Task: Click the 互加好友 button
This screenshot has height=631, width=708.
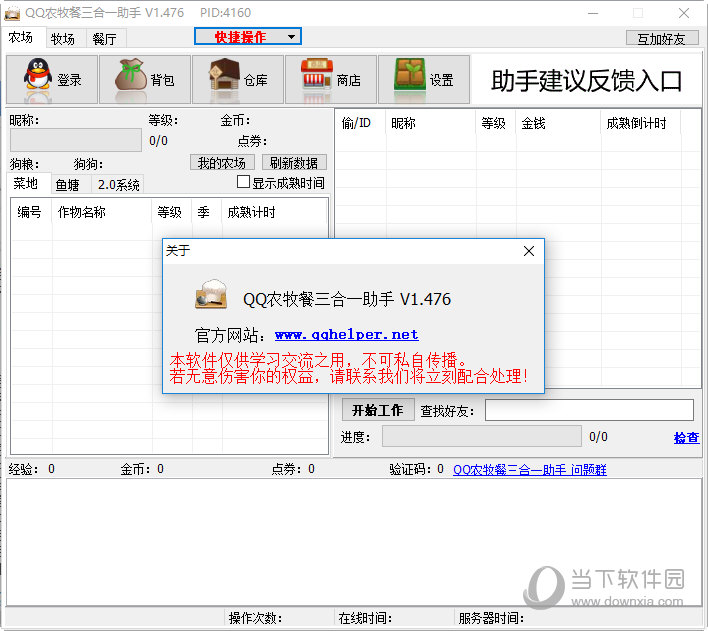Action: 662,38
